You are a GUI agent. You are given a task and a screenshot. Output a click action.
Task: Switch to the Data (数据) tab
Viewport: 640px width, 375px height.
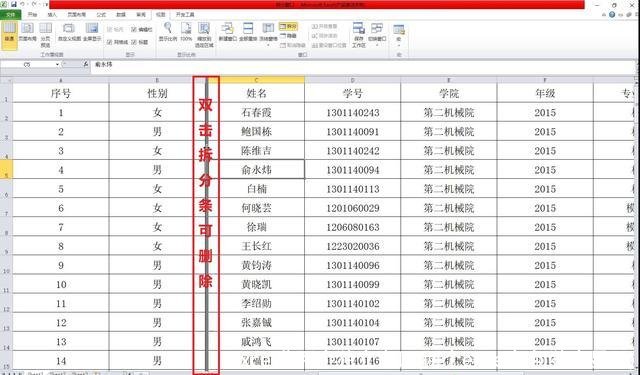coord(121,15)
